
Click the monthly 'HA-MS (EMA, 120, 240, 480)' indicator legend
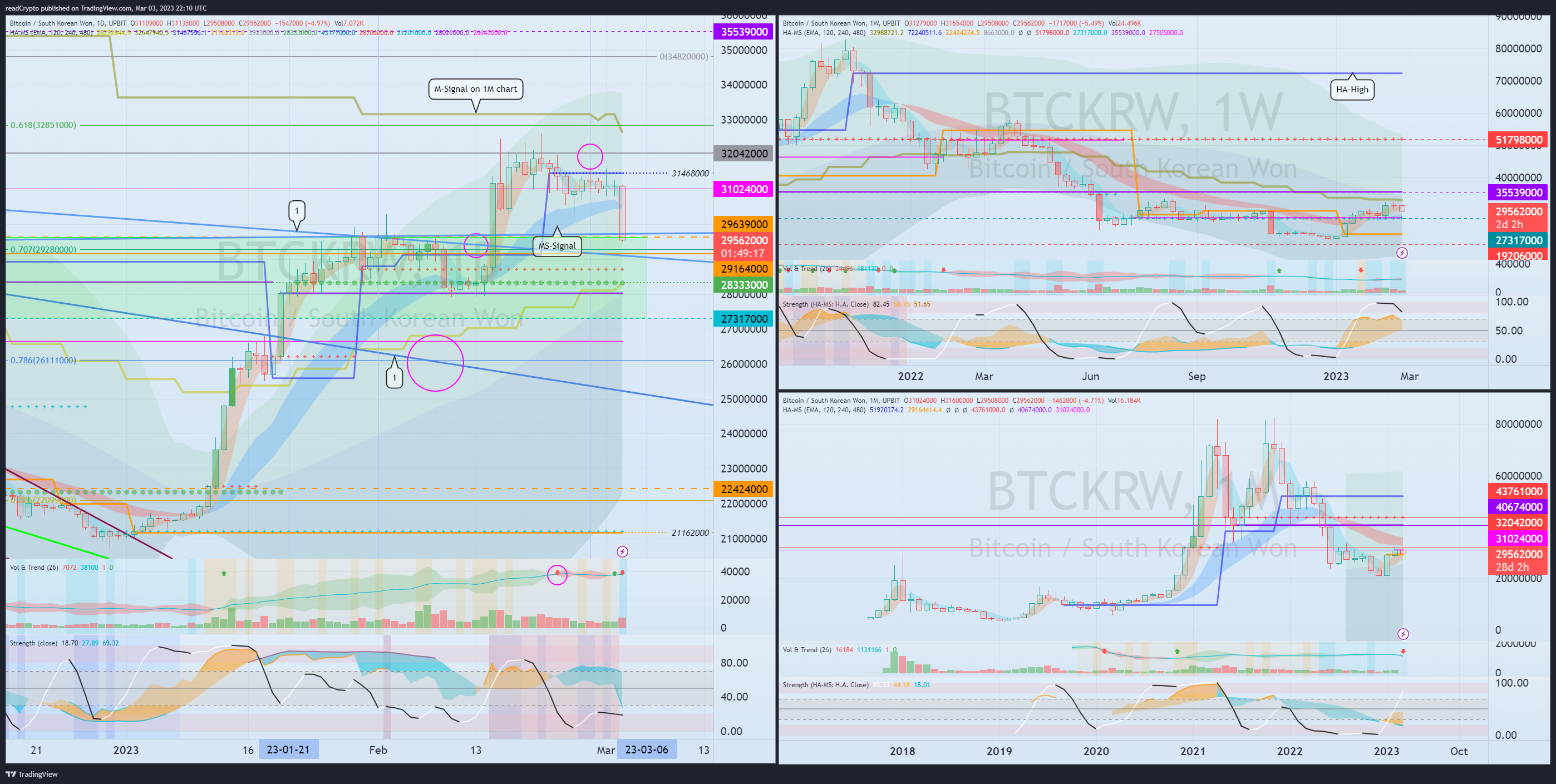[x=824, y=410]
